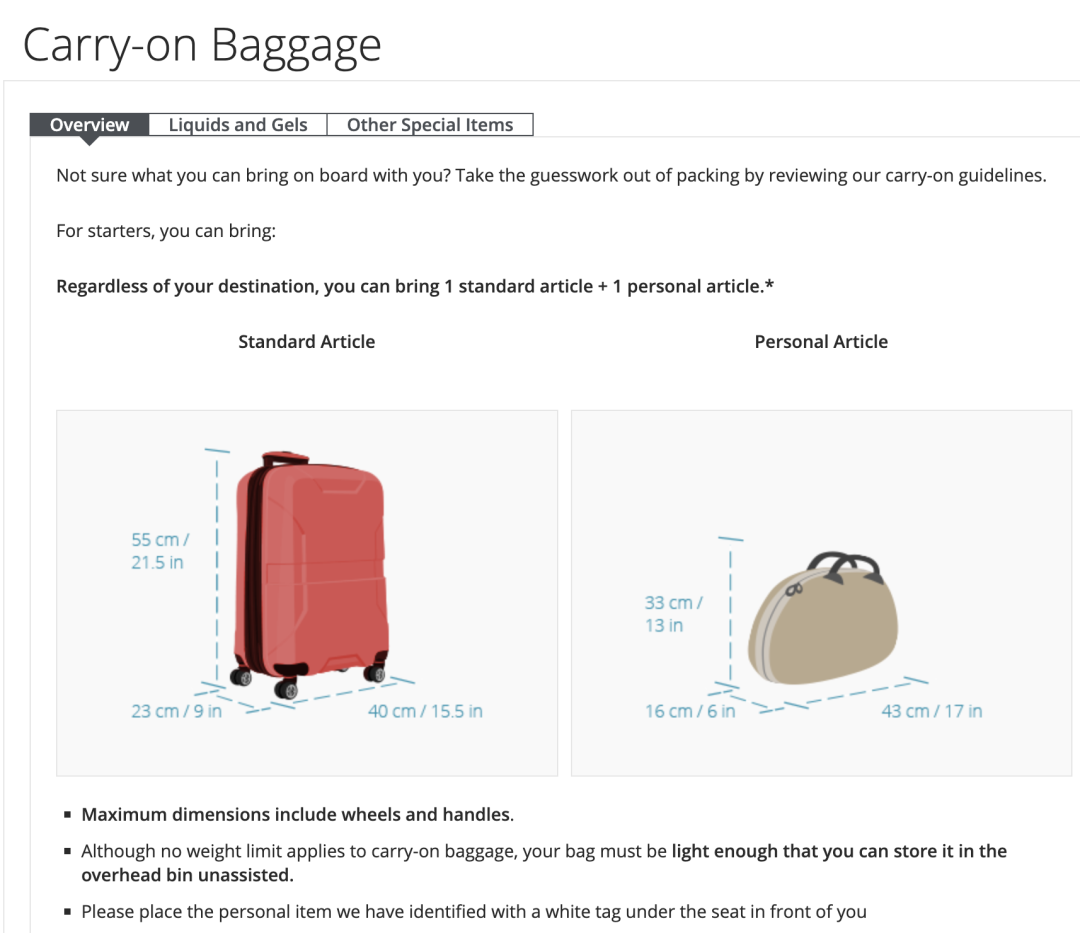This screenshot has width=1080, height=933.
Task: Click the suitcase's top carry handle
Action: [x=285, y=459]
